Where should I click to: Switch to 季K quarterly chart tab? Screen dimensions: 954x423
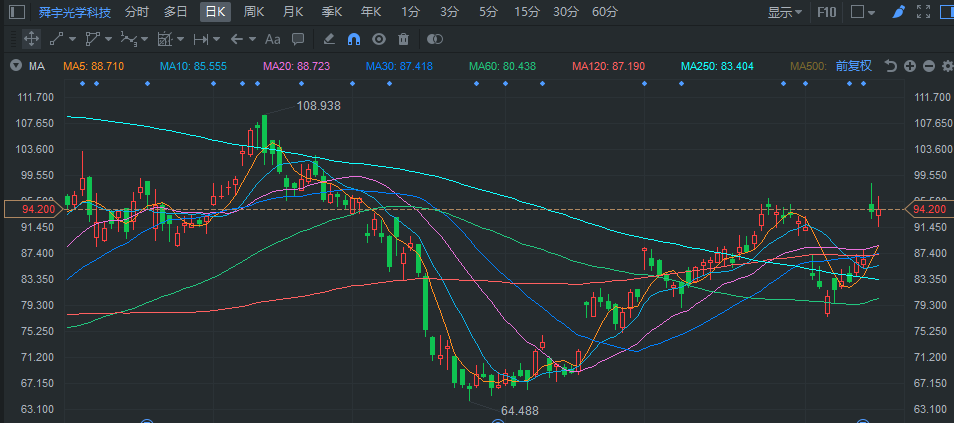tap(332, 12)
